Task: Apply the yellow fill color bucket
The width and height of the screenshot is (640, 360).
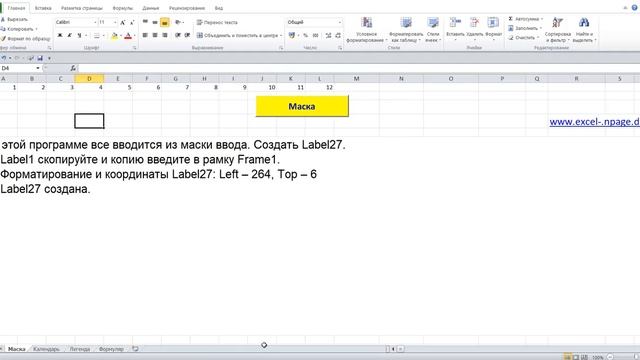Action: 114,36
